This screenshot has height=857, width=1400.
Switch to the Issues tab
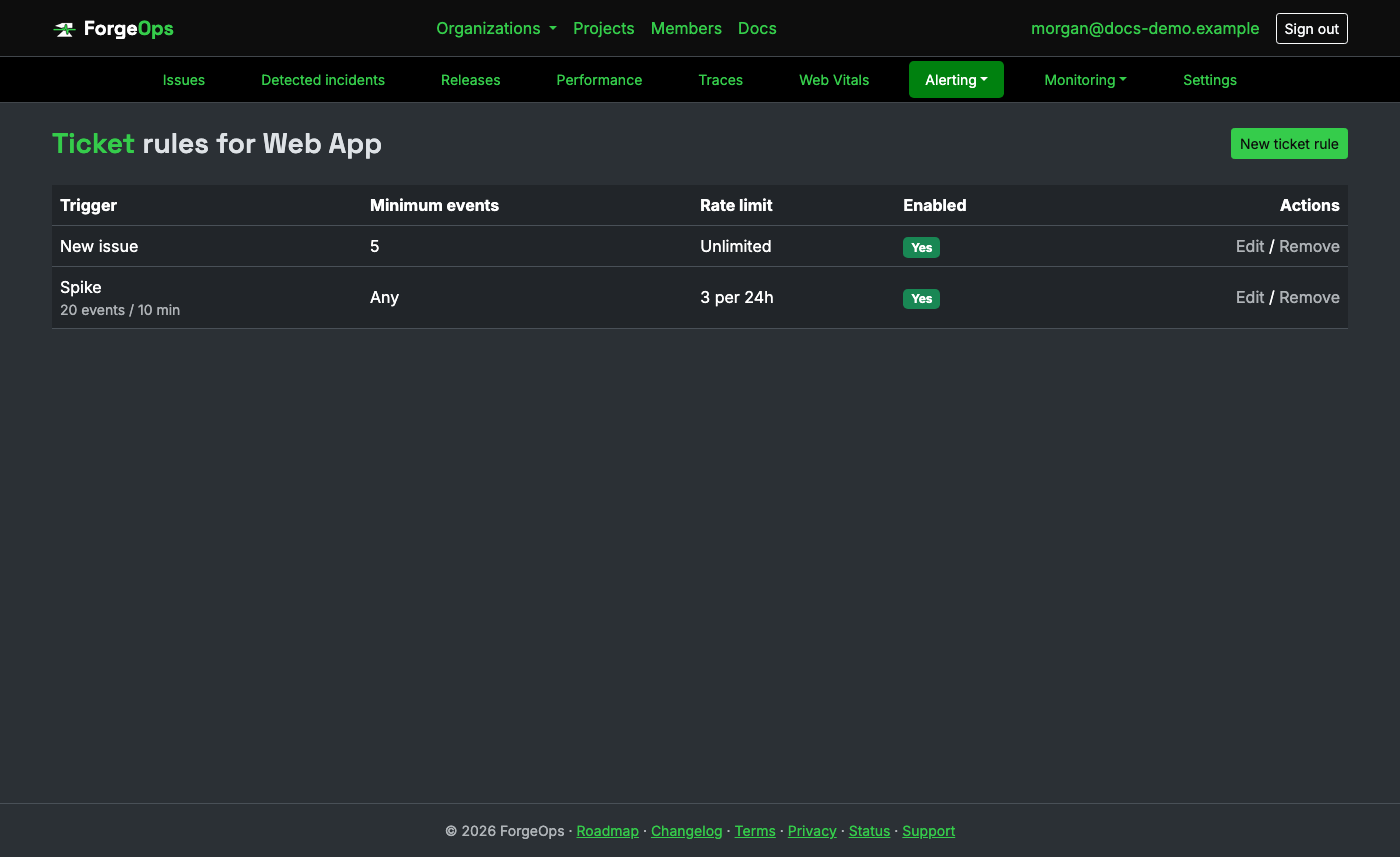[184, 80]
